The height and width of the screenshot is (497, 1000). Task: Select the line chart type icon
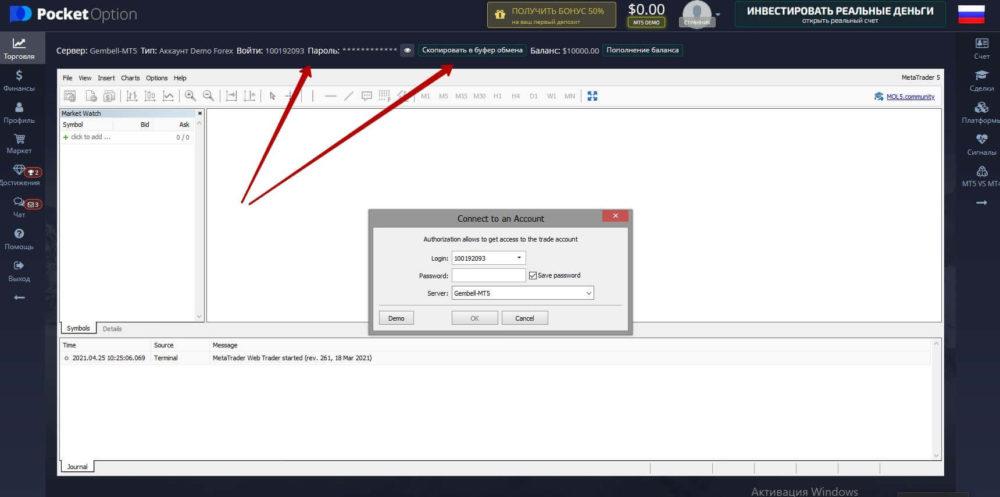click(168, 96)
